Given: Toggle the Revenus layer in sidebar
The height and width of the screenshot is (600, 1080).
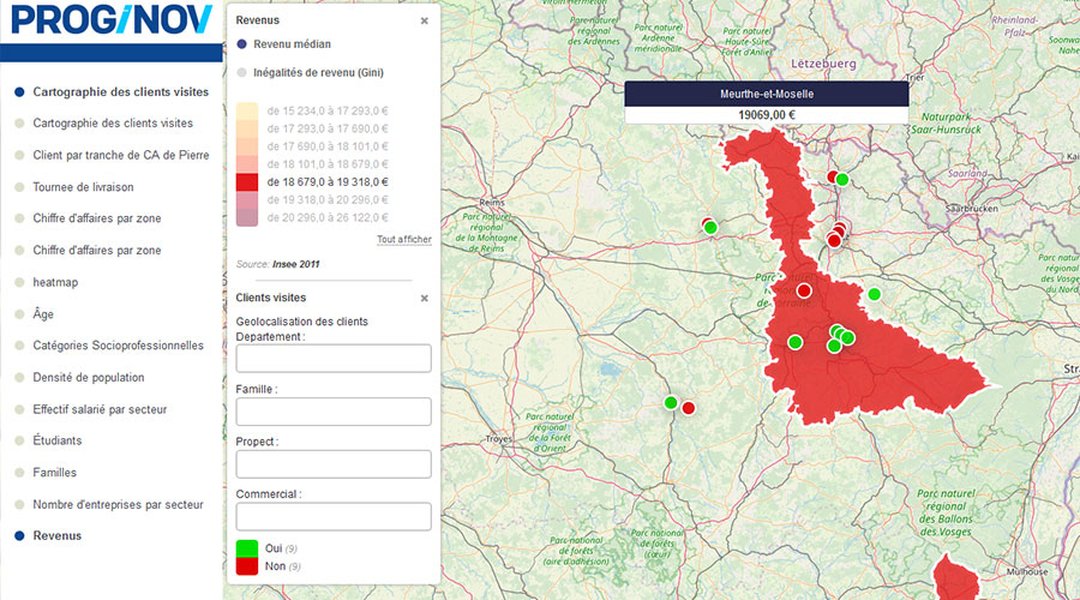Looking at the screenshot, I should [57, 535].
